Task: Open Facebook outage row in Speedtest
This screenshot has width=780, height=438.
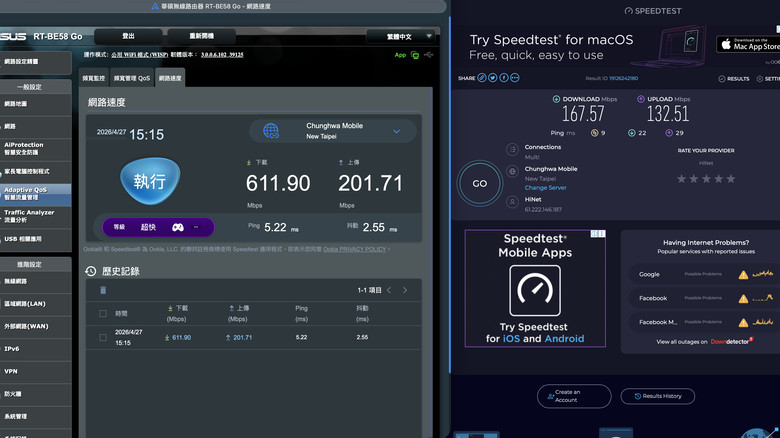Action: (703, 298)
